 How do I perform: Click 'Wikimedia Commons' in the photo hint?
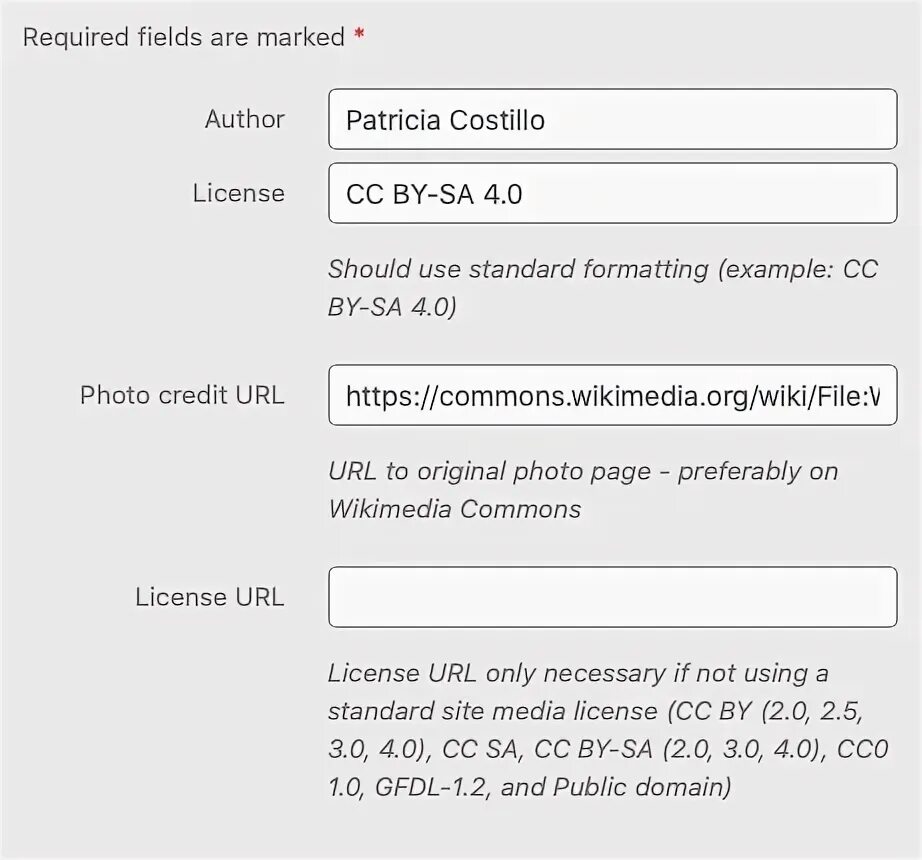[x=454, y=509]
